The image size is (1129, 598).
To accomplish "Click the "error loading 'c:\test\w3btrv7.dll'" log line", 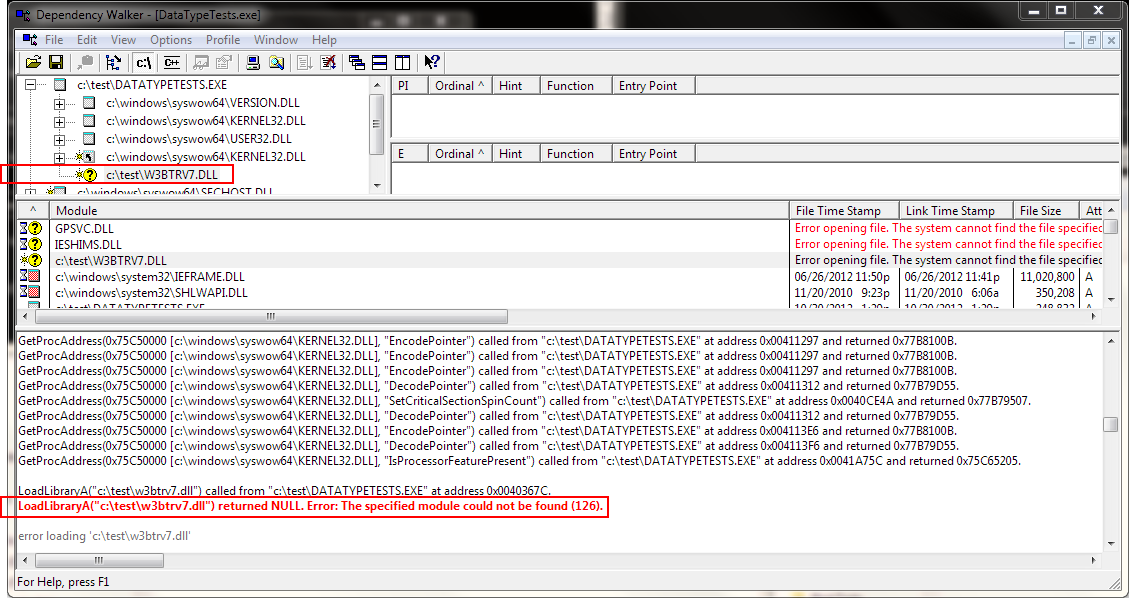I will click(104, 536).
